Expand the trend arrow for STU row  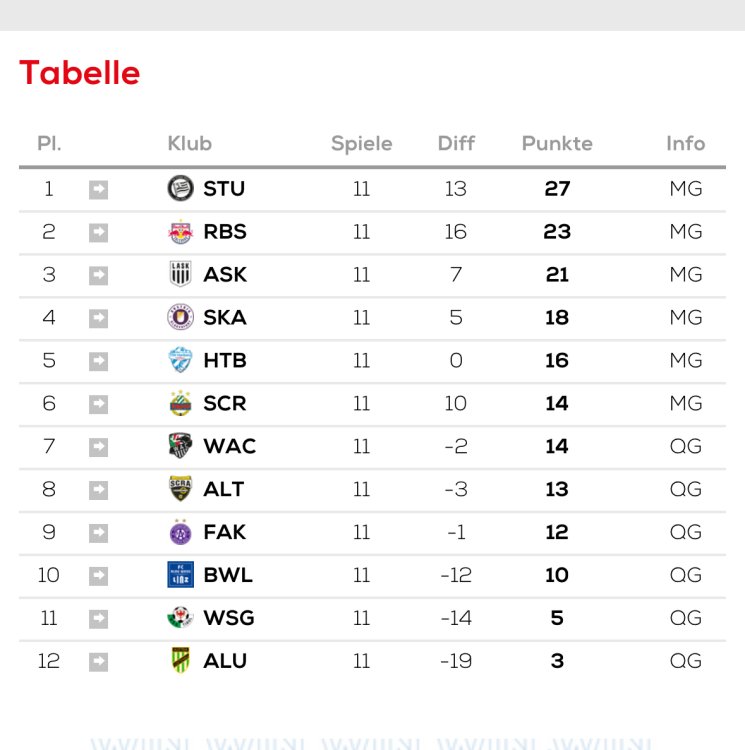(98, 189)
